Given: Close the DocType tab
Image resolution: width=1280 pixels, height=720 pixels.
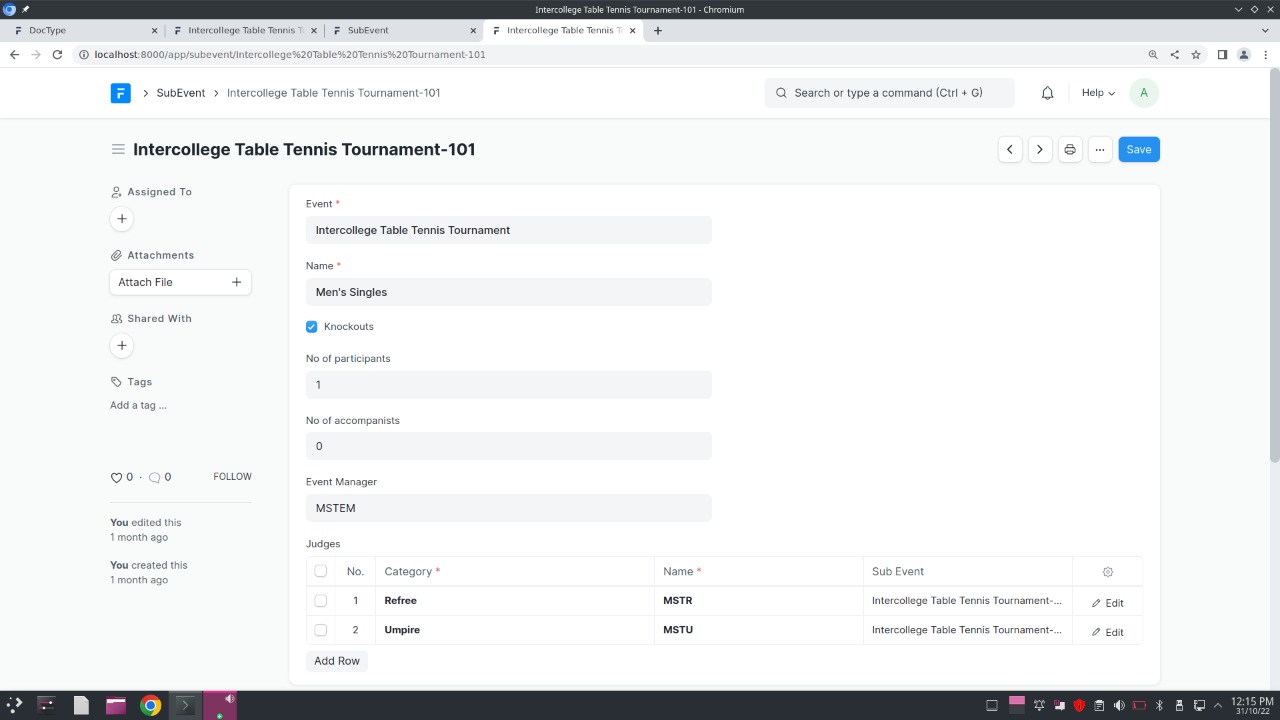Looking at the screenshot, I should click(x=154, y=30).
